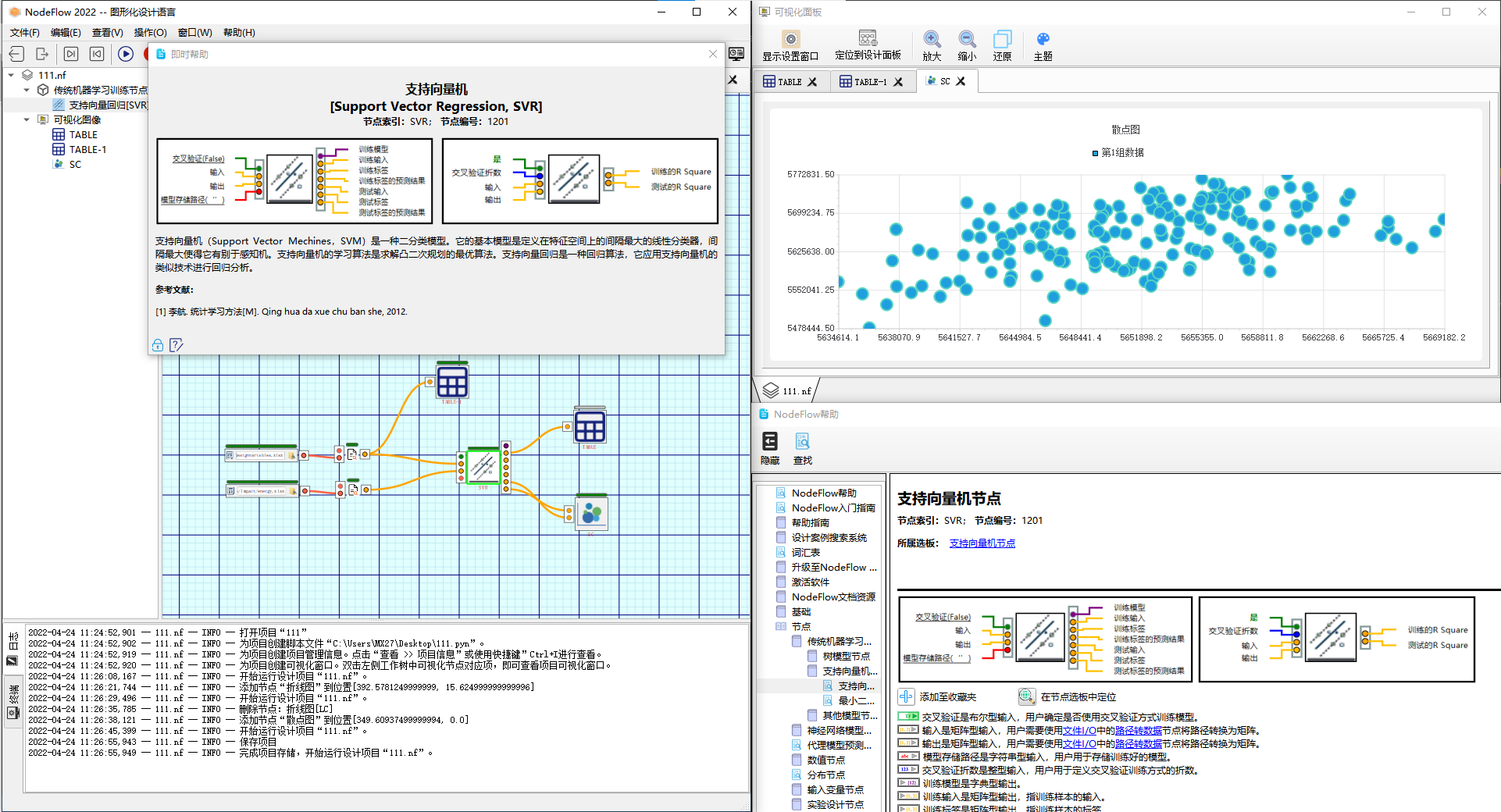Open 数值节点 in help tree
This screenshot has width=1501, height=812.
pos(818,760)
